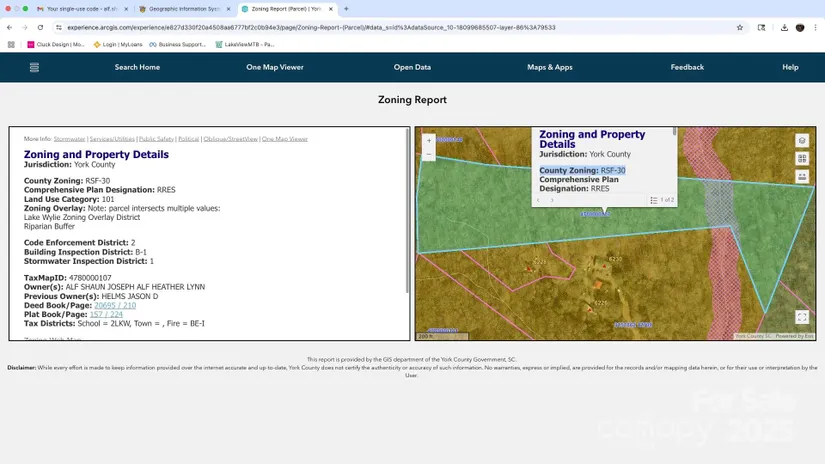Viewport: 825px width, 464px height.
Task: Open the map legend widget
Action: point(802,176)
